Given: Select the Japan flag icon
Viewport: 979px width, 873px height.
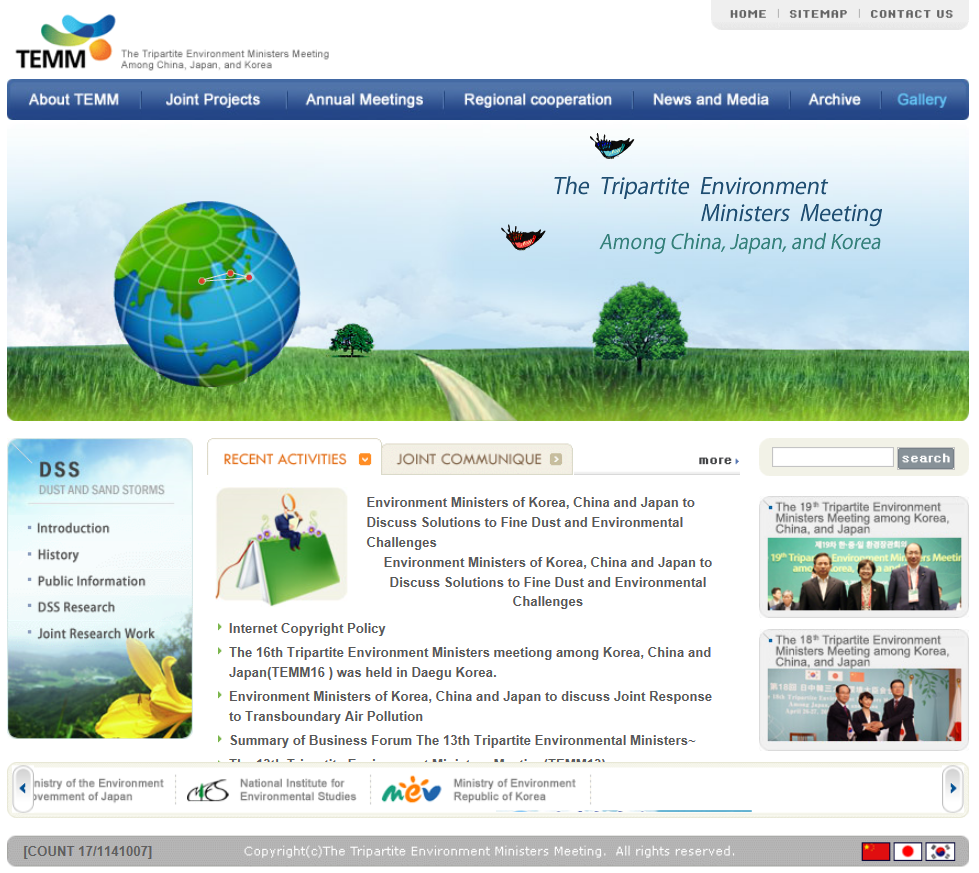Looking at the screenshot, I should (x=907, y=851).
